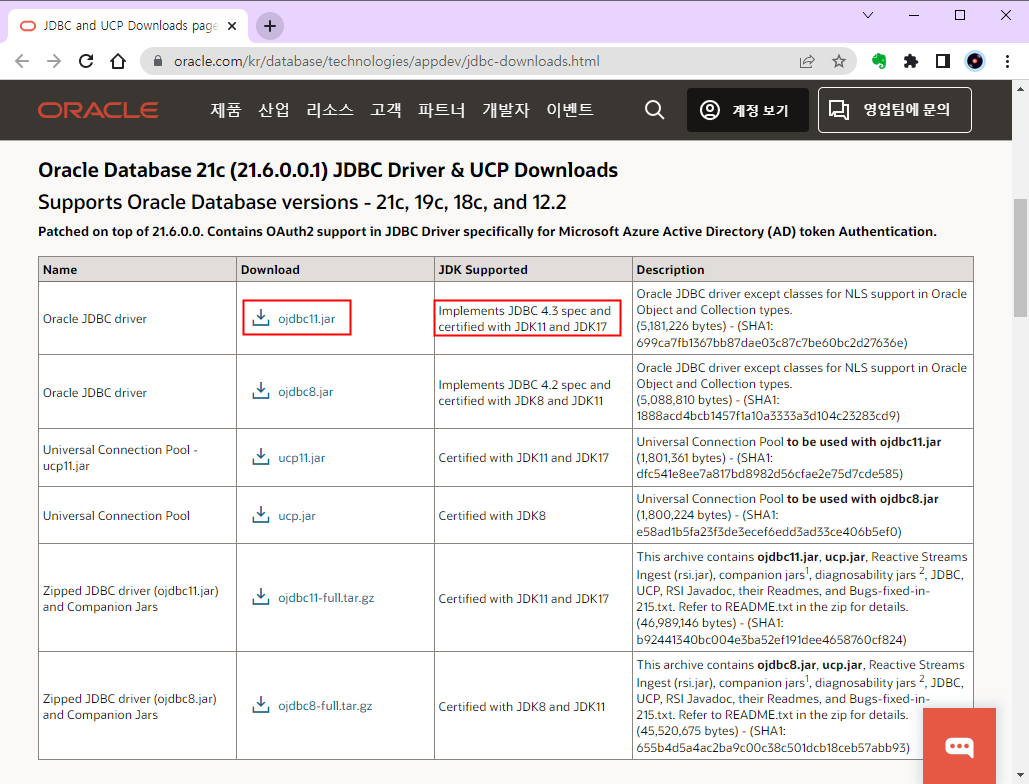Download ojdbc8-full.tar.gz archive link

click(326, 706)
